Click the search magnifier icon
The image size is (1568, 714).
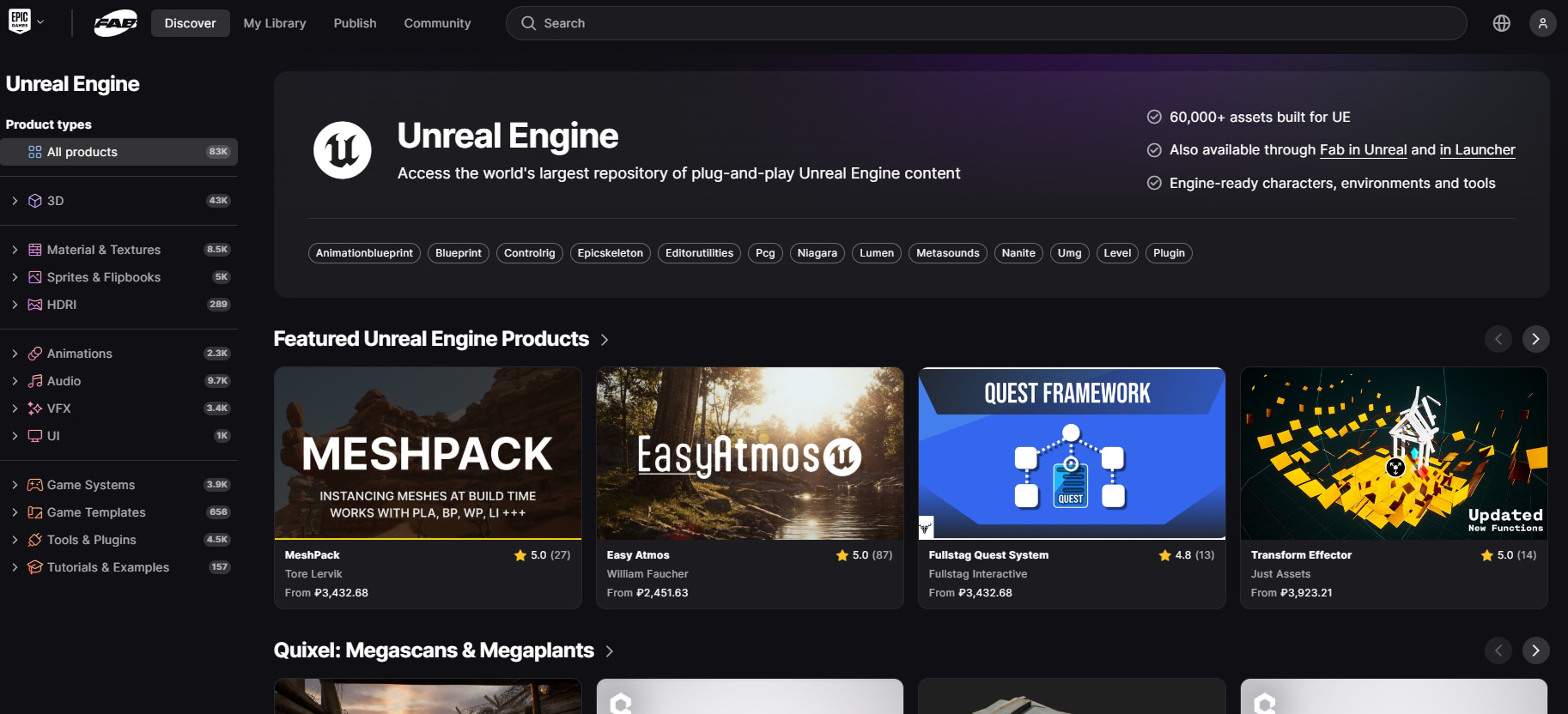pos(529,23)
